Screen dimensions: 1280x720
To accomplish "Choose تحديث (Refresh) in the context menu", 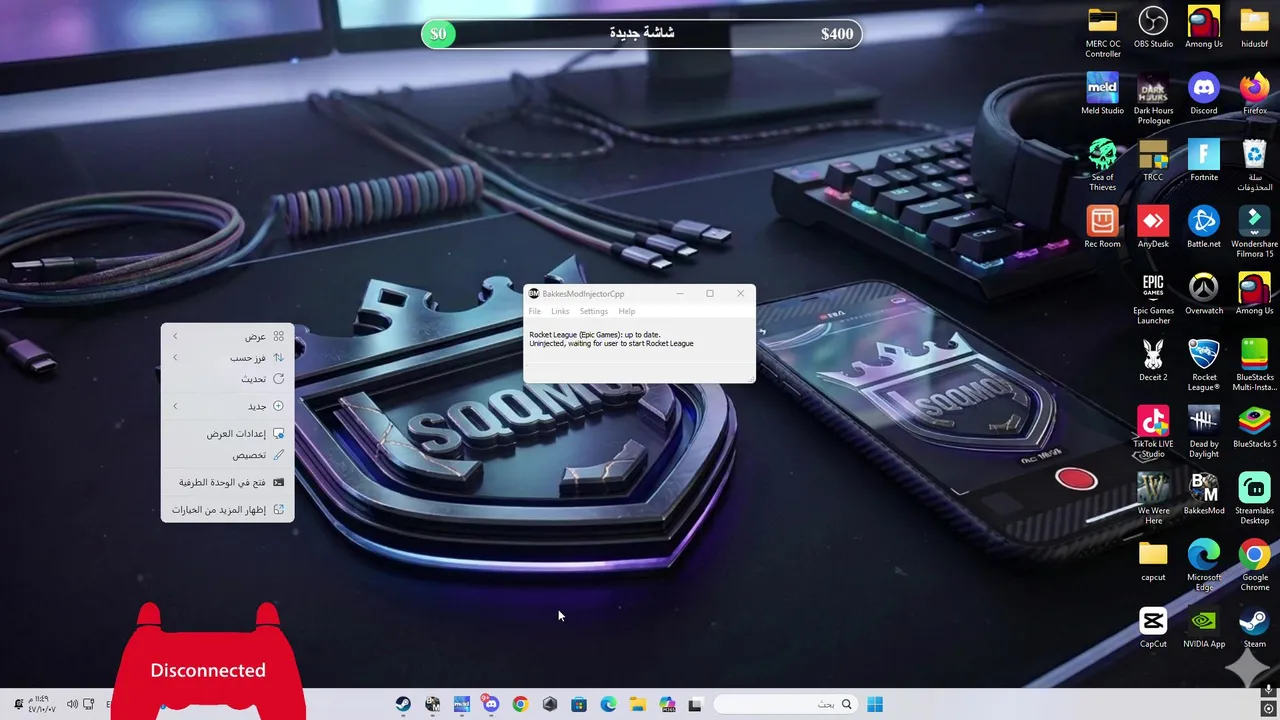I will pos(227,379).
